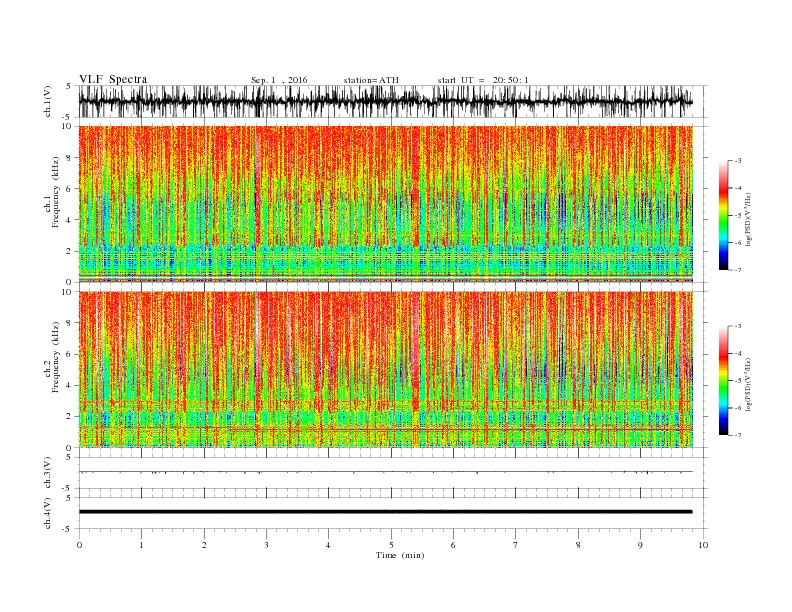Click the time axis tick label '6'
This screenshot has height=612, width=792.
pyautogui.click(x=453, y=545)
